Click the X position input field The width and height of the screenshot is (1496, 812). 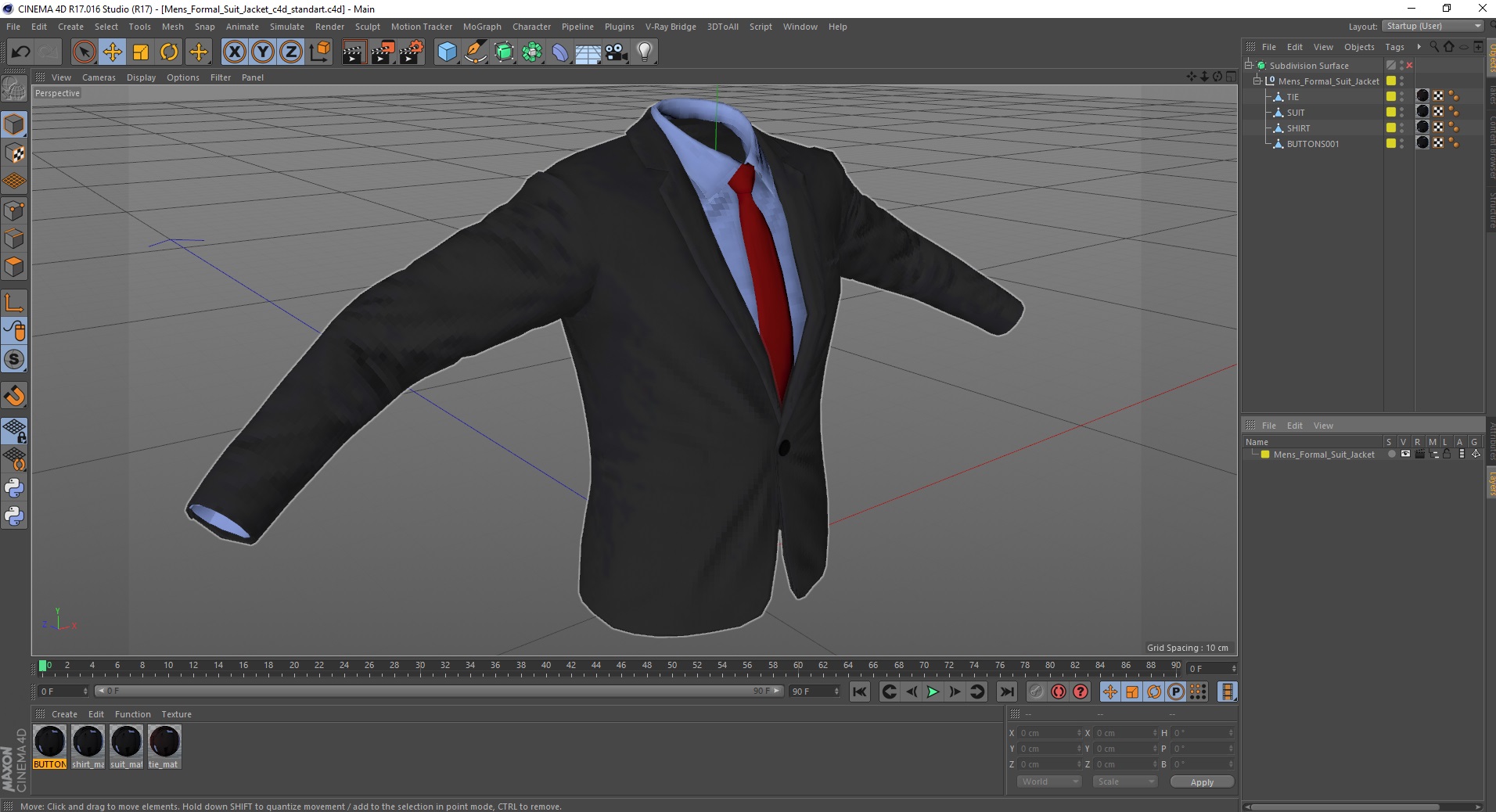click(1048, 733)
